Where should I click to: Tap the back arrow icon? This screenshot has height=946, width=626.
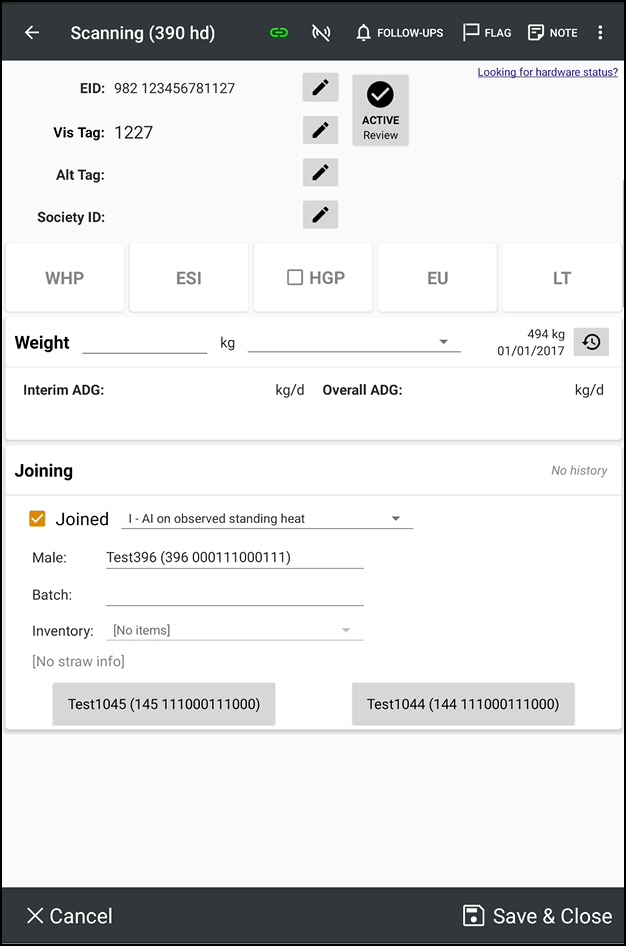32,33
